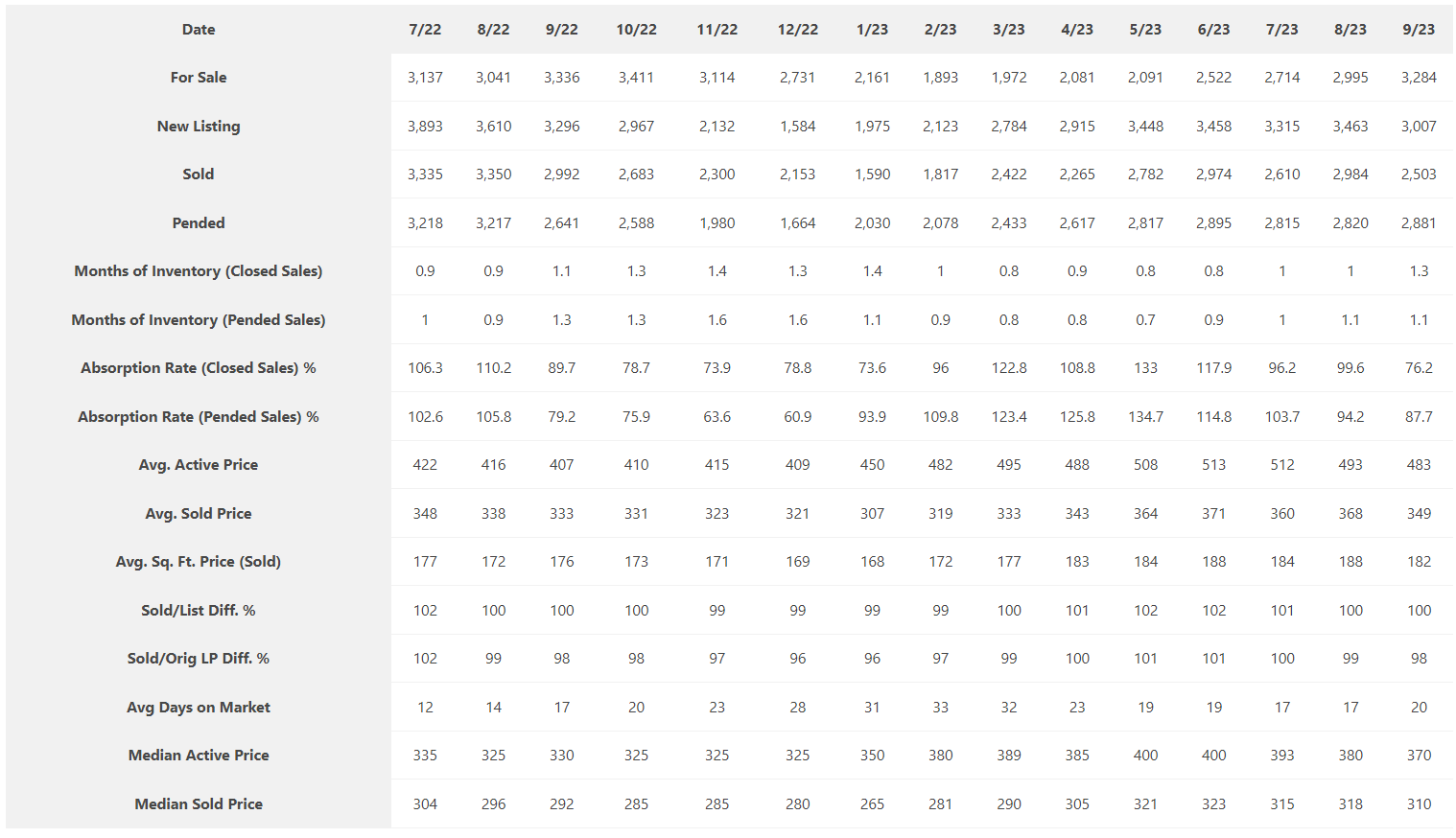1456x838 pixels.
Task: Click Absorption Rate (Pended Sales) % label
Action: pyautogui.click(x=199, y=417)
